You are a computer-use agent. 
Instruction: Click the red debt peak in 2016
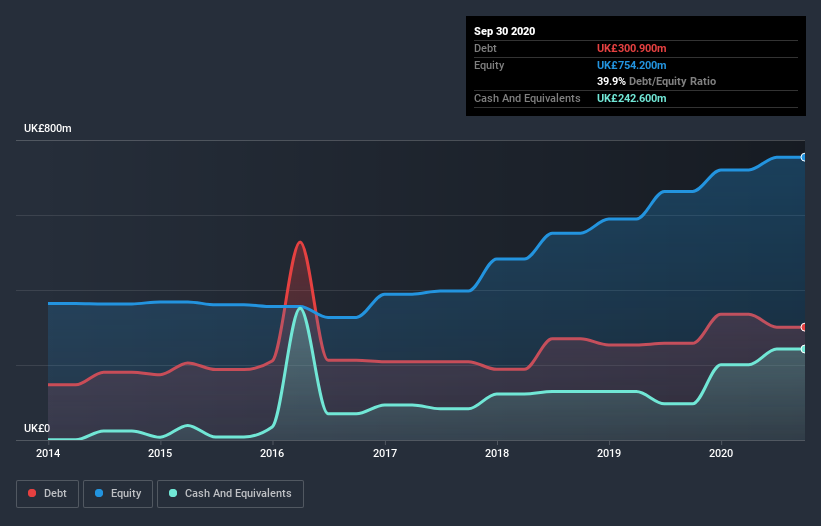(x=299, y=242)
